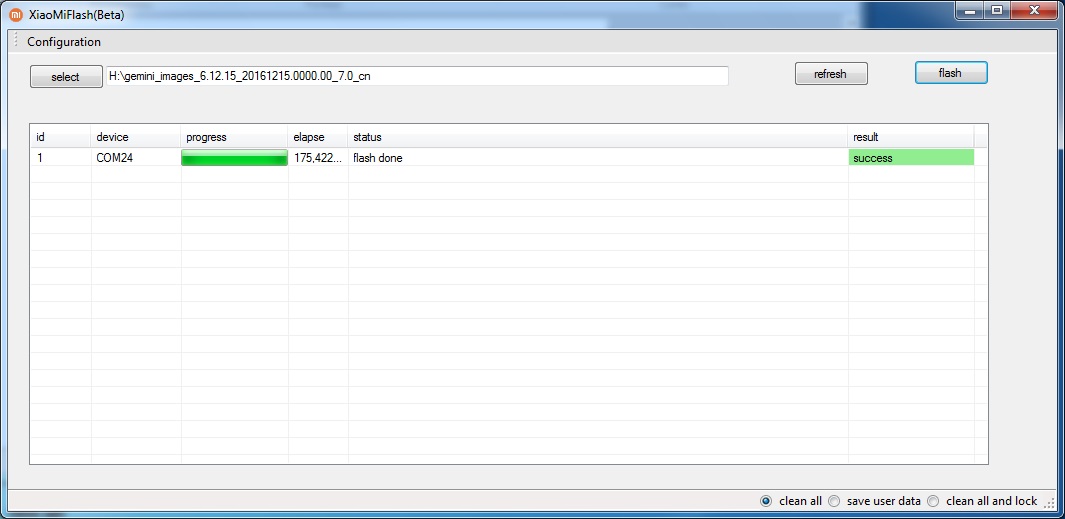
Task: Click the elapse column header
Action: coord(318,137)
